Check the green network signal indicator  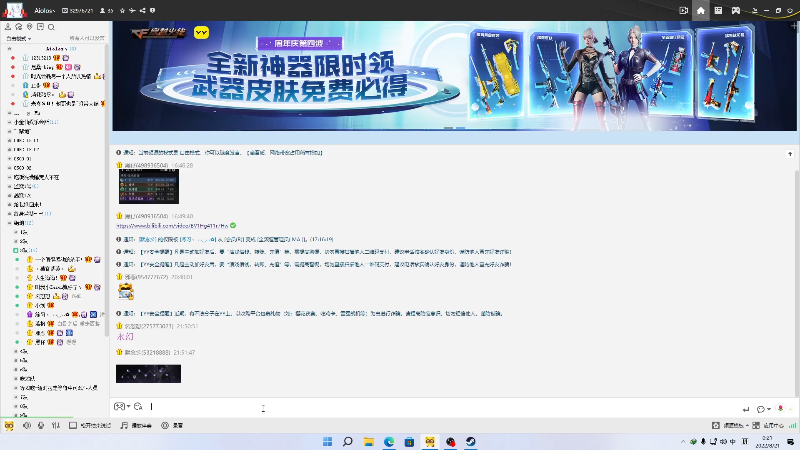[792, 426]
